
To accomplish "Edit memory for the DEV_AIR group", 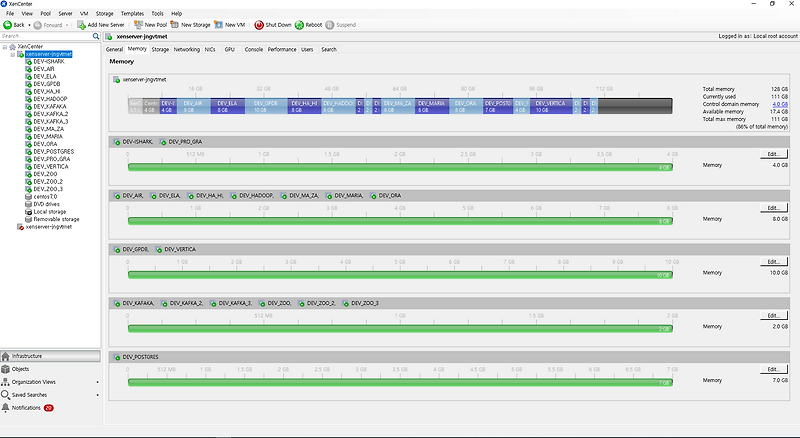I will [773, 208].
